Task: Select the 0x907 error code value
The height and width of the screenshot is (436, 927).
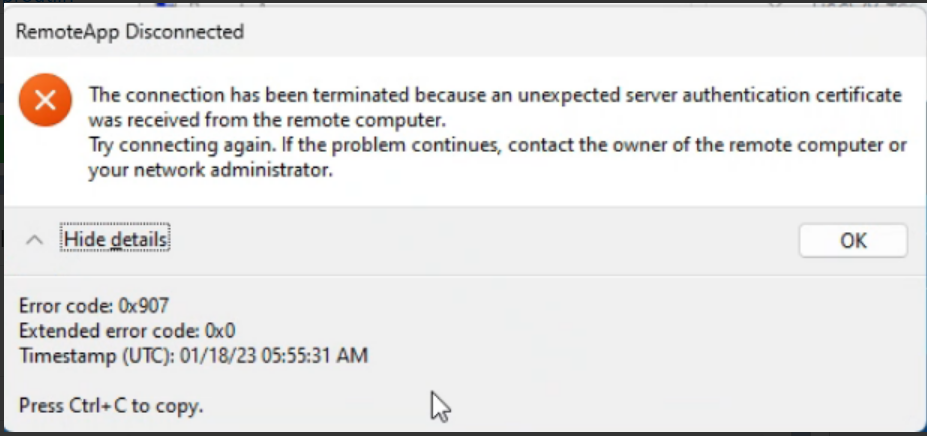Action: 144,306
